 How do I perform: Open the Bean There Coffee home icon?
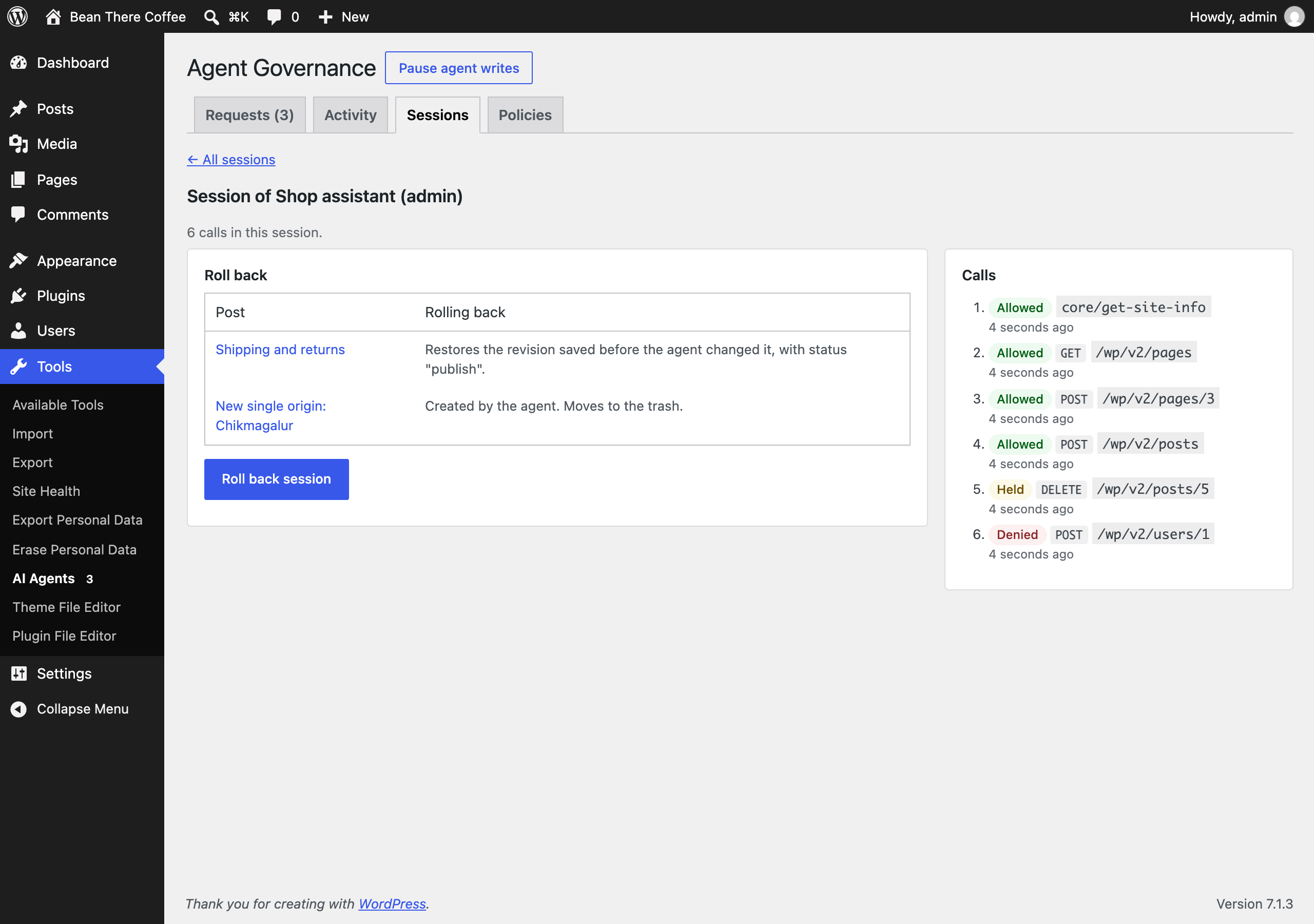tap(53, 16)
